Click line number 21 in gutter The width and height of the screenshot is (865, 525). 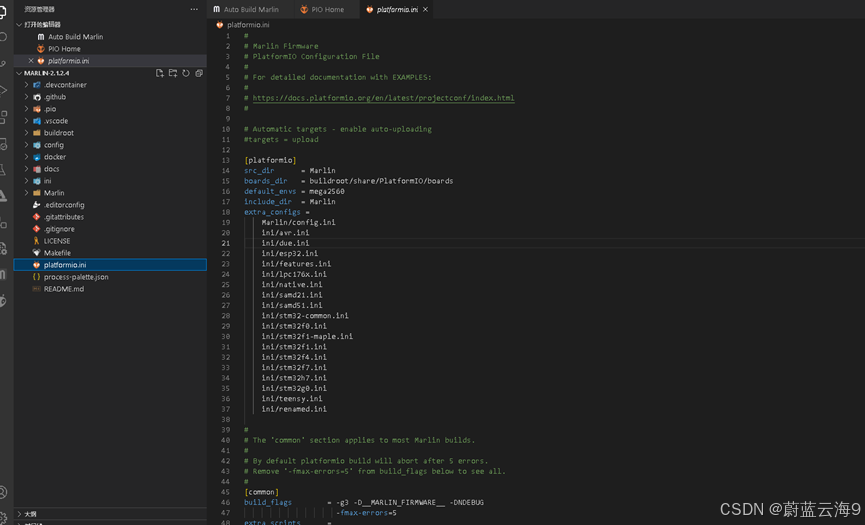(226, 243)
